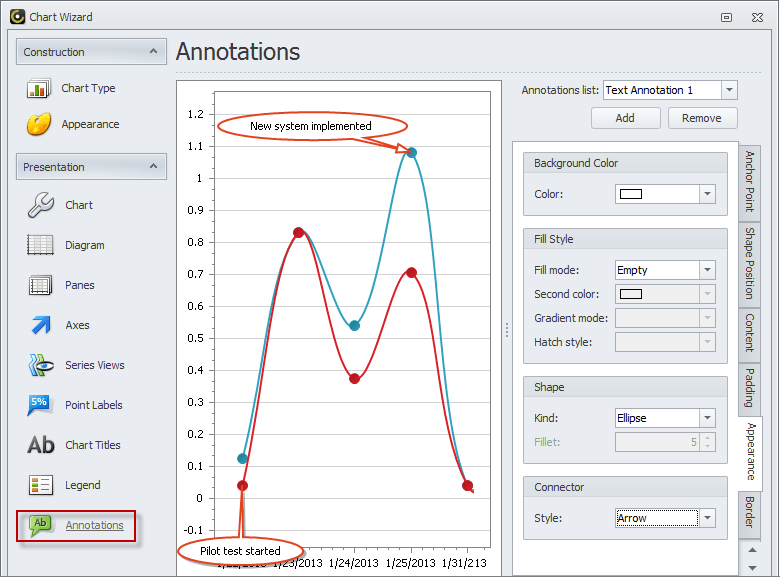Collapse the Construction group

click(x=153, y=51)
